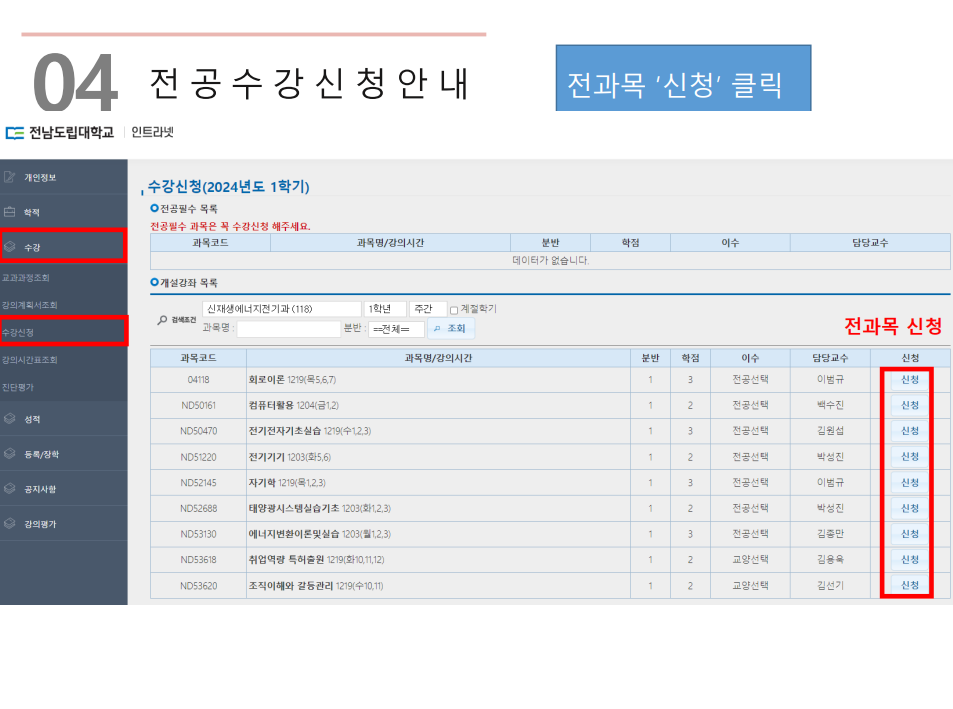Screen dimensions: 953x709
Task: Click the 학적 briefcase icon
Action: pyautogui.click(x=10, y=212)
